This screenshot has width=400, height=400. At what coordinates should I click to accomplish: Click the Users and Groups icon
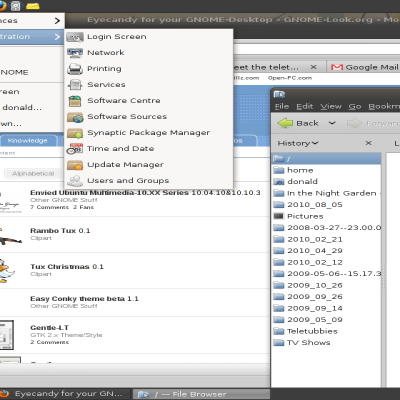click(75, 181)
